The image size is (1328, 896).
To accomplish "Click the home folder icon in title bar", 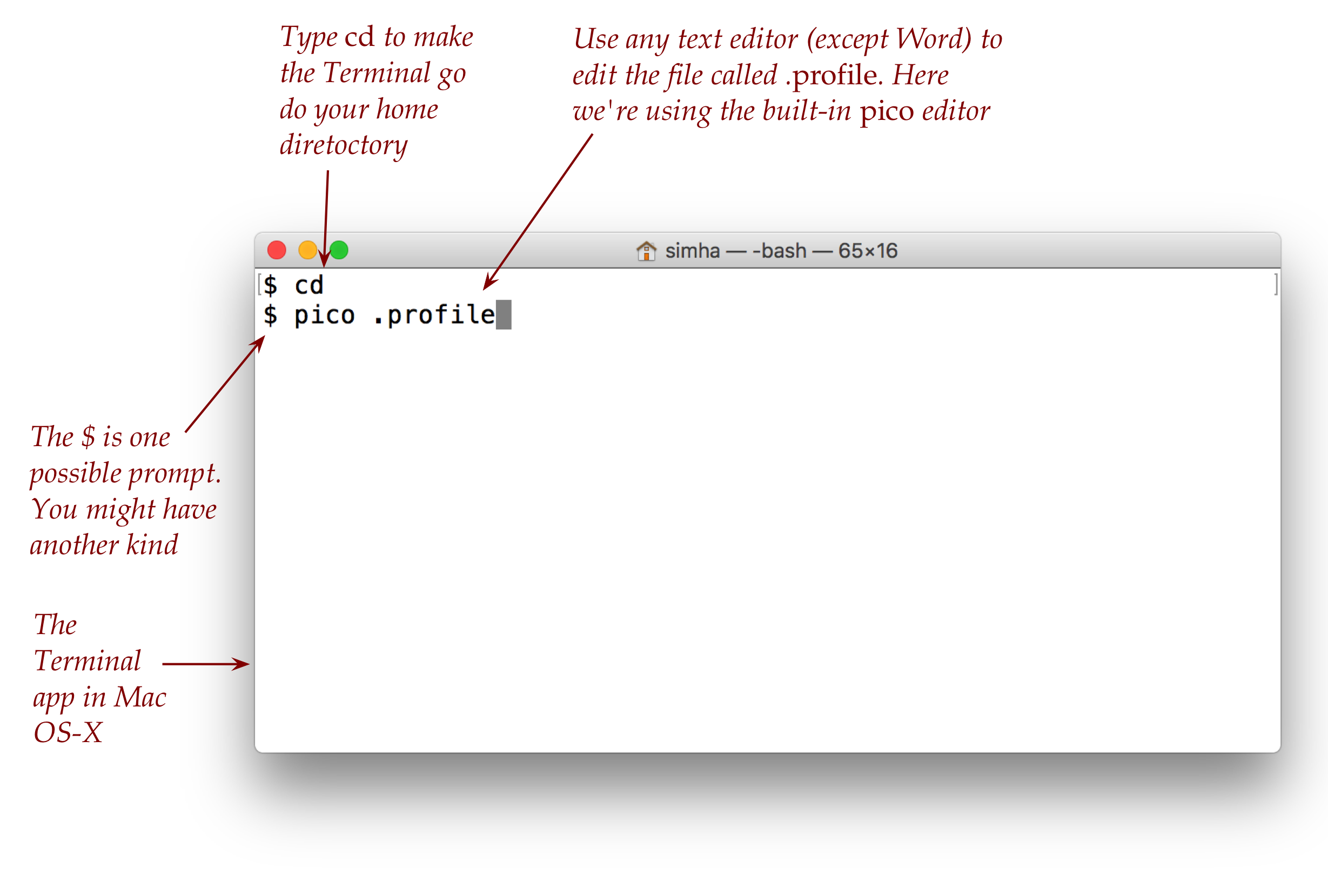I will coord(646,251).
